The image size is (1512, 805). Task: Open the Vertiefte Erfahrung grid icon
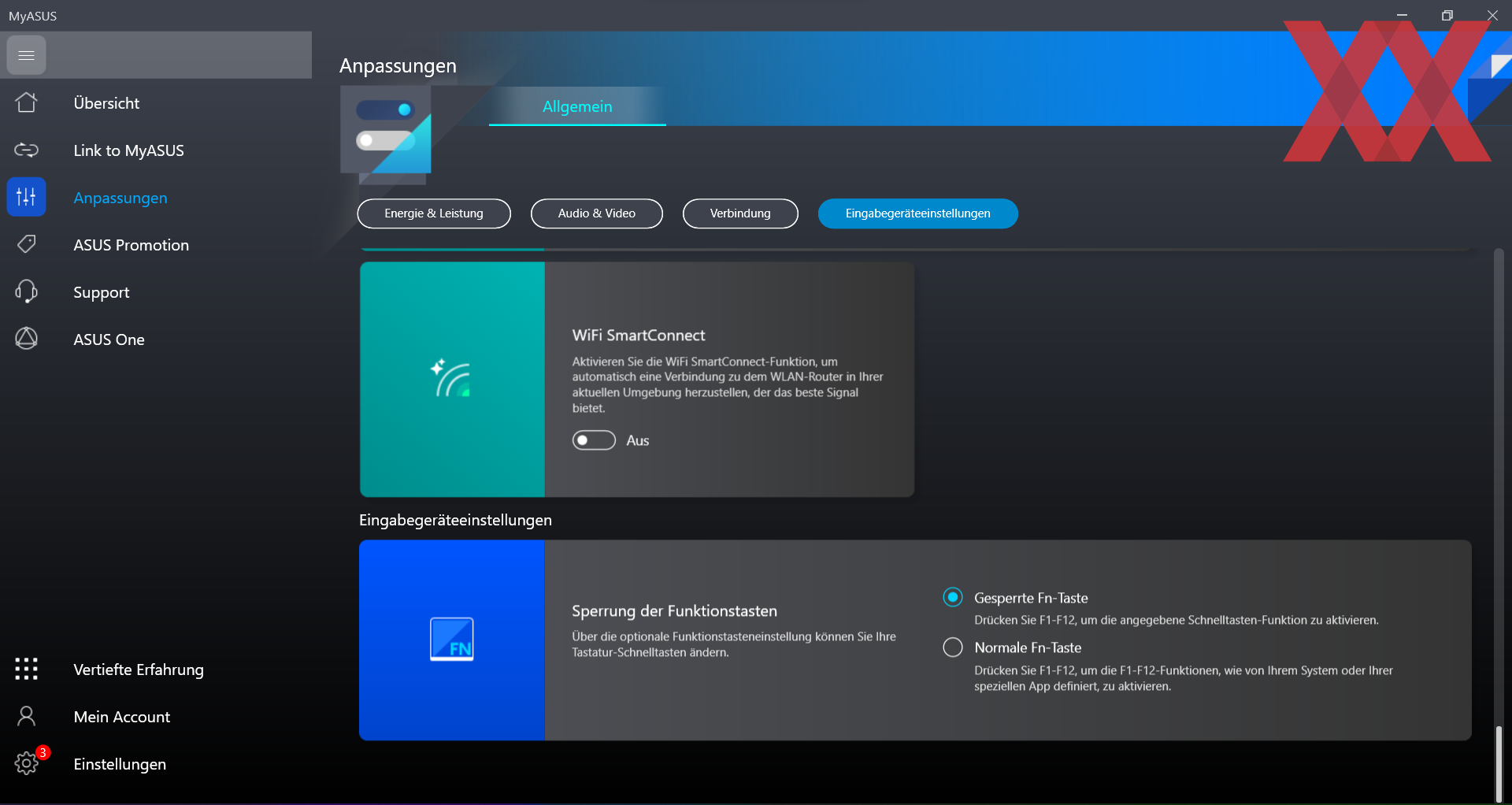tap(26, 669)
